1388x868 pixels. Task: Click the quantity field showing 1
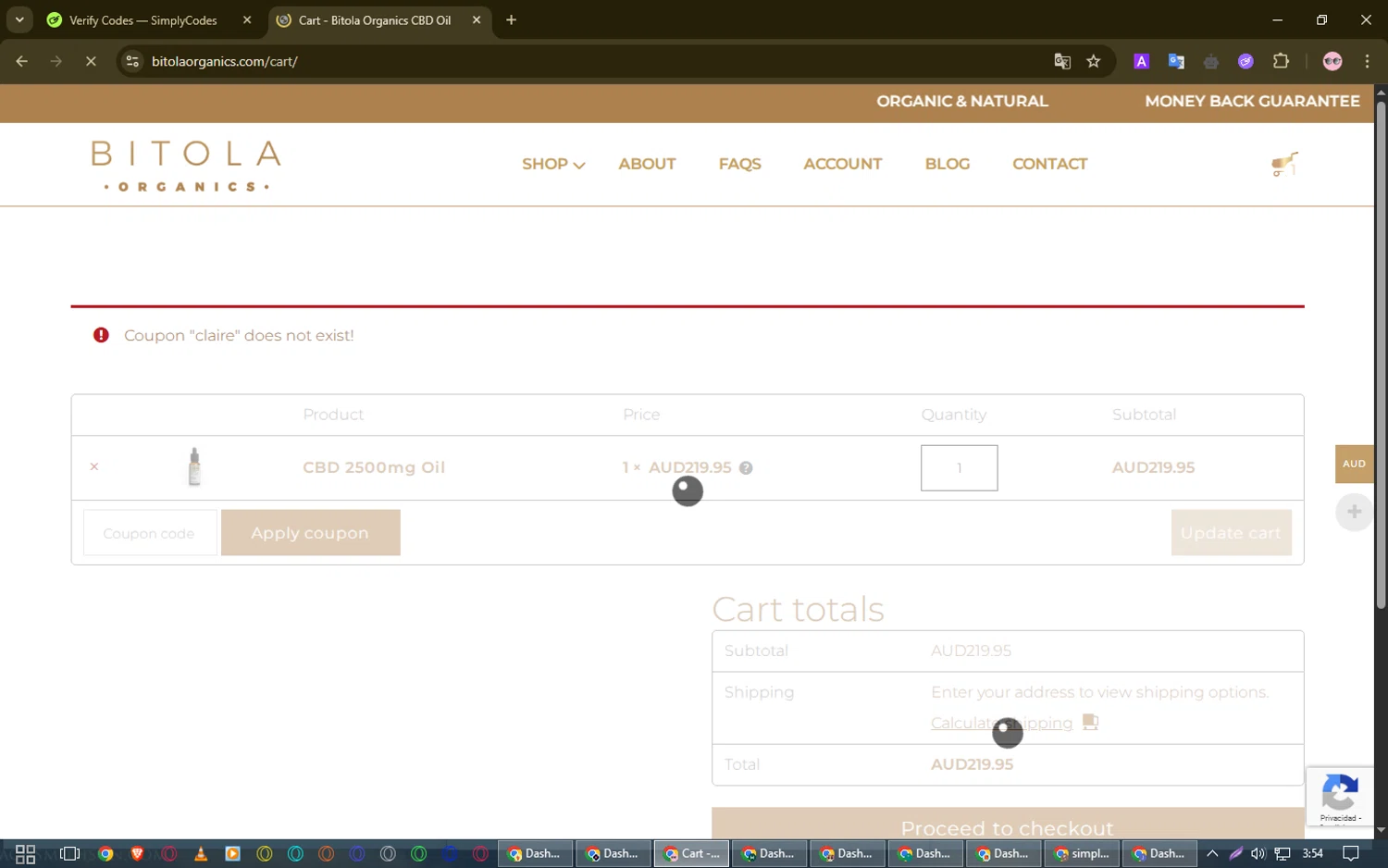(959, 468)
